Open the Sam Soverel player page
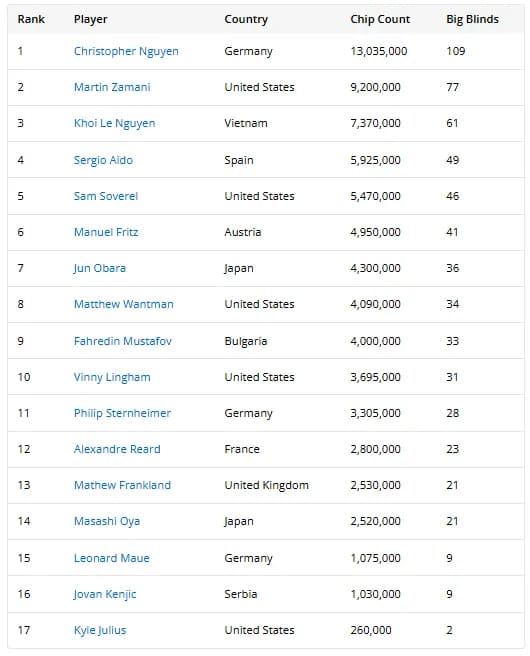The width and height of the screenshot is (530, 656). pyautogui.click(x=106, y=196)
